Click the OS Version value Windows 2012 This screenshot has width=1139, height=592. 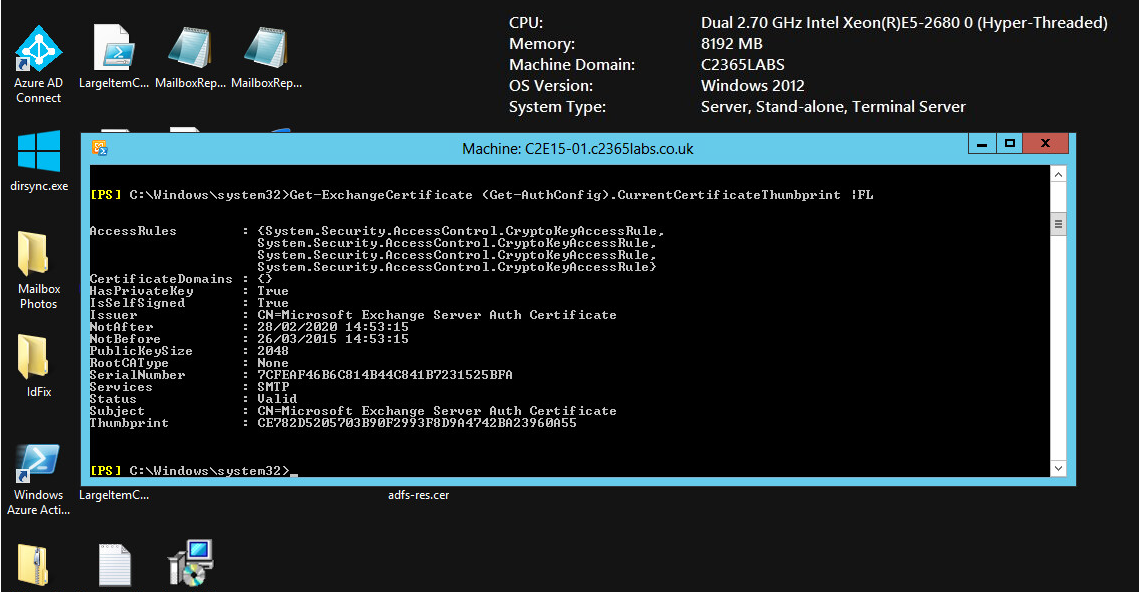pyautogui.click(x=753, y=86)
